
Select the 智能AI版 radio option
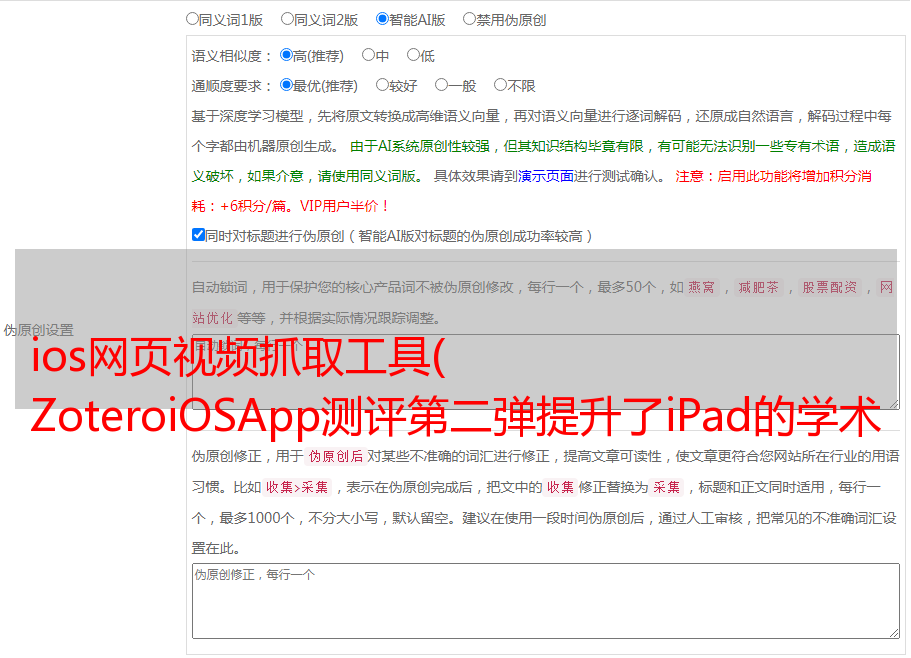[x=382, y=19]
